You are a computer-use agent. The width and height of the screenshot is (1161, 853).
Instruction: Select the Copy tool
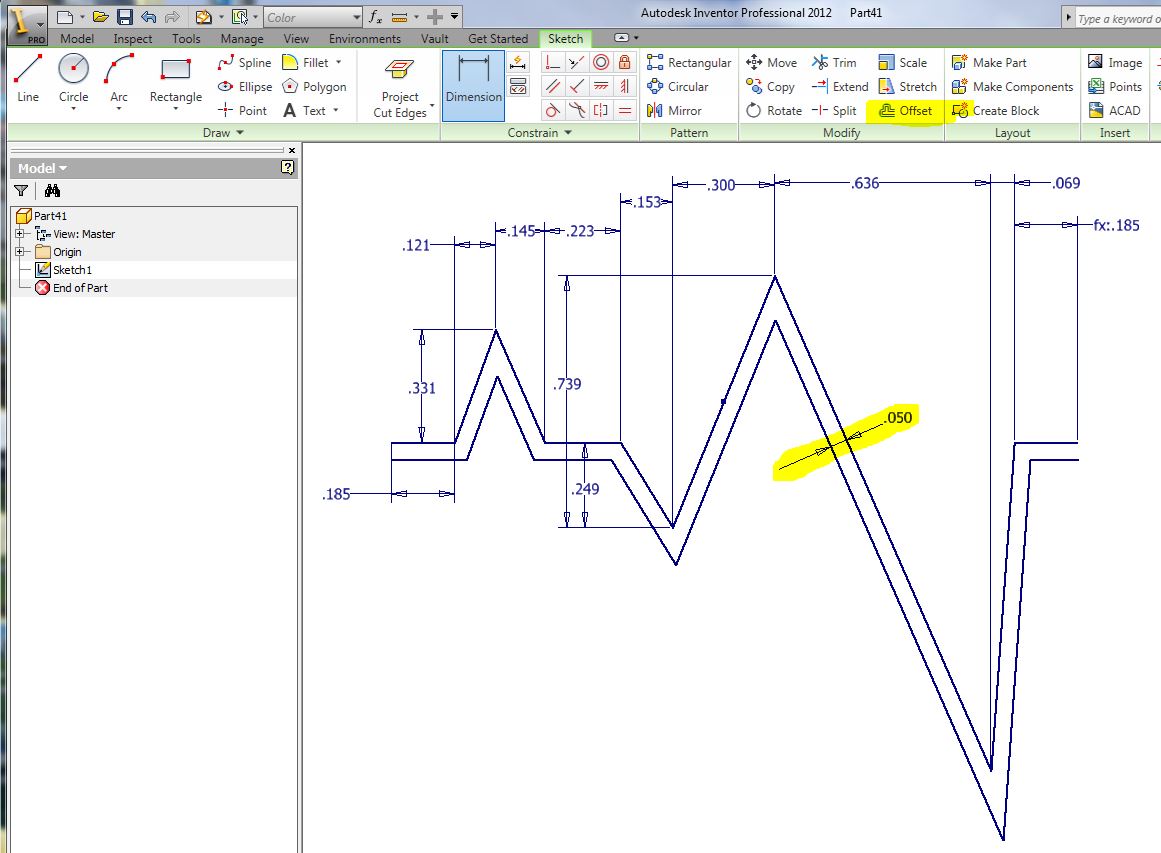[x=770, y=87]
